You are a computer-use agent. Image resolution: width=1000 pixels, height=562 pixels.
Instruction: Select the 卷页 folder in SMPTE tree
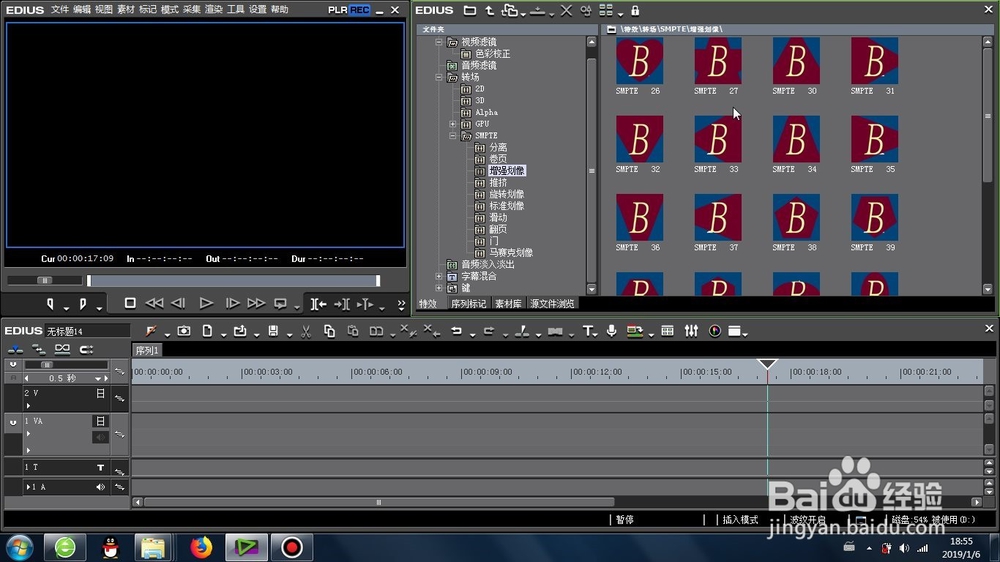coord(498,159)
